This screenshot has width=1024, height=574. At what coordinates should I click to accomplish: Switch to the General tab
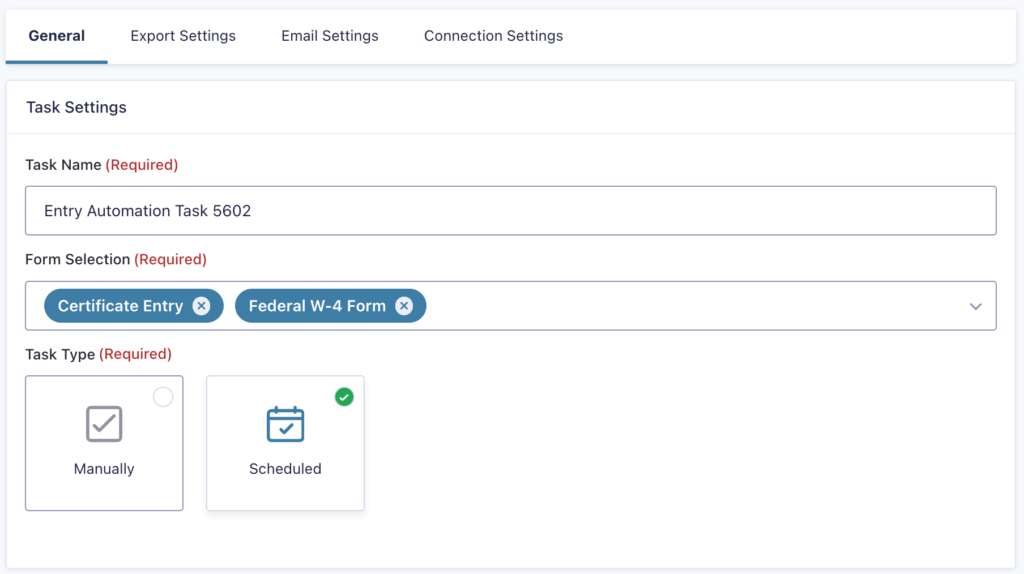click(57, 36)
